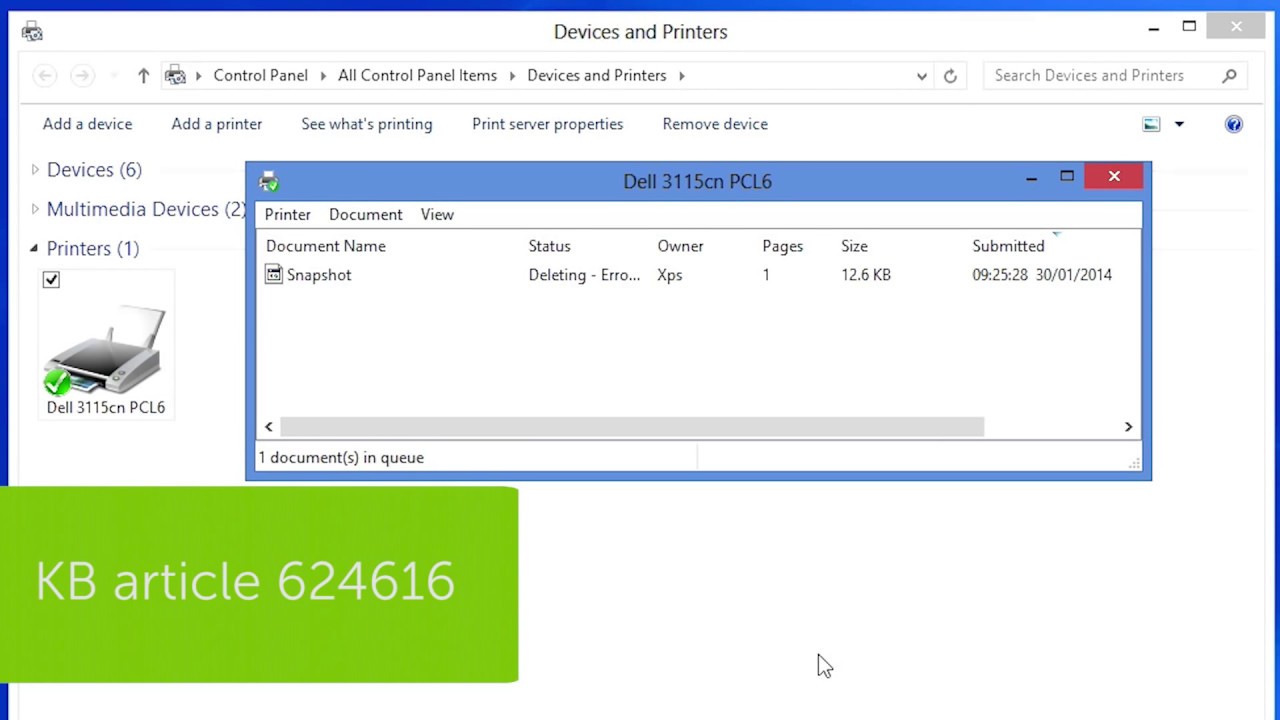The width and height of the screenshot is (1280, 720).
Task: Select the Snapshot document name
Action: pos(319,275)
